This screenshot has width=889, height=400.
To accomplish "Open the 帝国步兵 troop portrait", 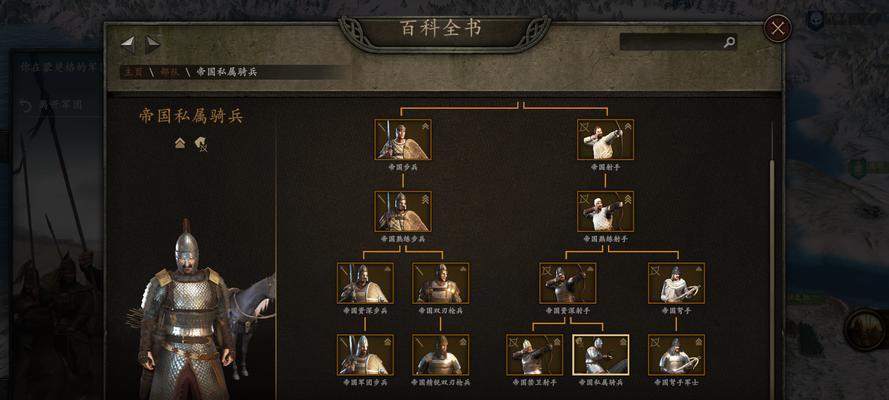I will (x=403, y=139).
